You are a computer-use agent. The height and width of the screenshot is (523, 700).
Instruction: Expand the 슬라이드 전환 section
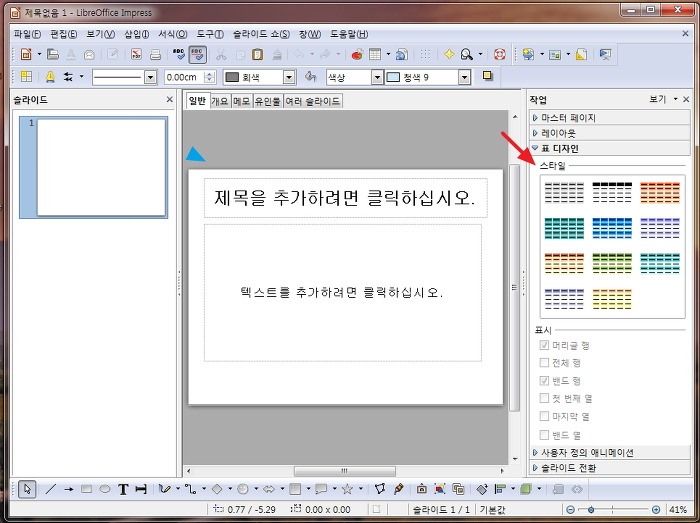click(610, 468)
